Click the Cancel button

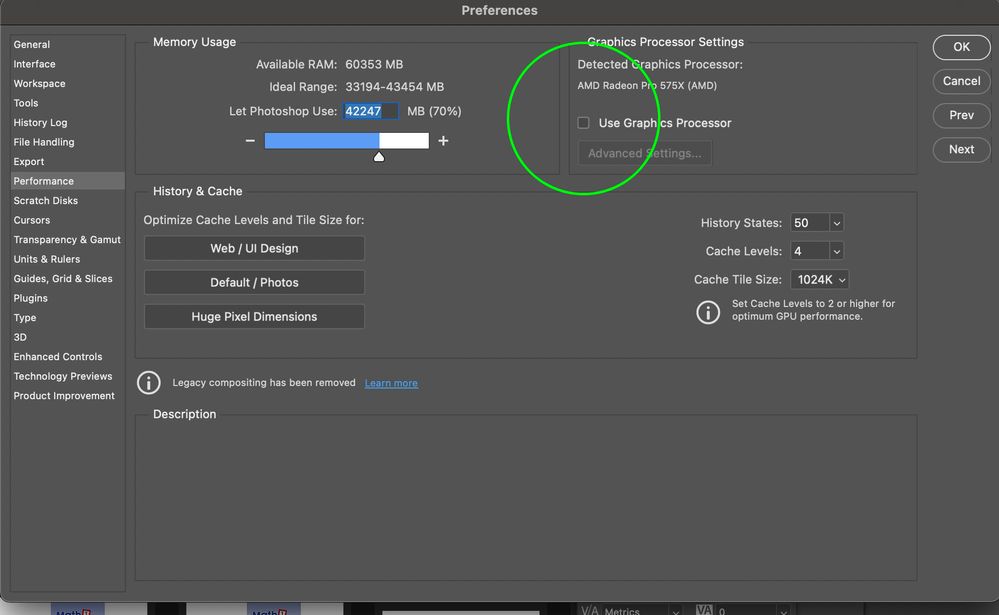[x=961, y=81]
